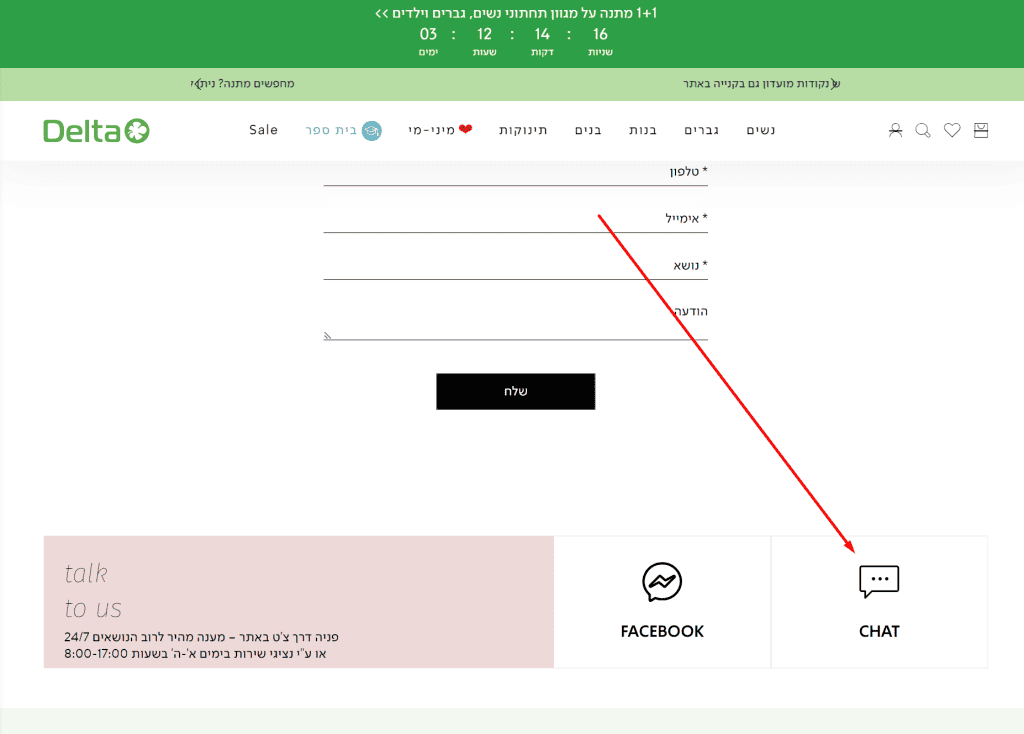1024x734 pixels.
Task: Open the Sale menu item
Action: [264, 130]
